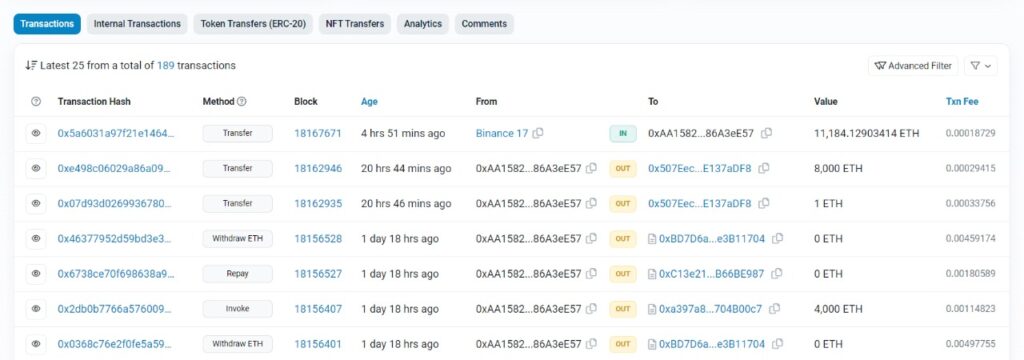1024x360 pixels.
Task: Preview transaction 0x5a6031a97f21e1464 with eye icon
Action: point(36,133)
